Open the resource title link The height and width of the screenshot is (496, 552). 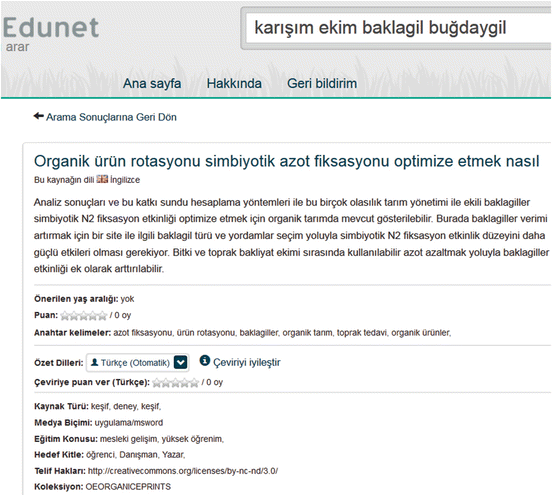[287, 161]
